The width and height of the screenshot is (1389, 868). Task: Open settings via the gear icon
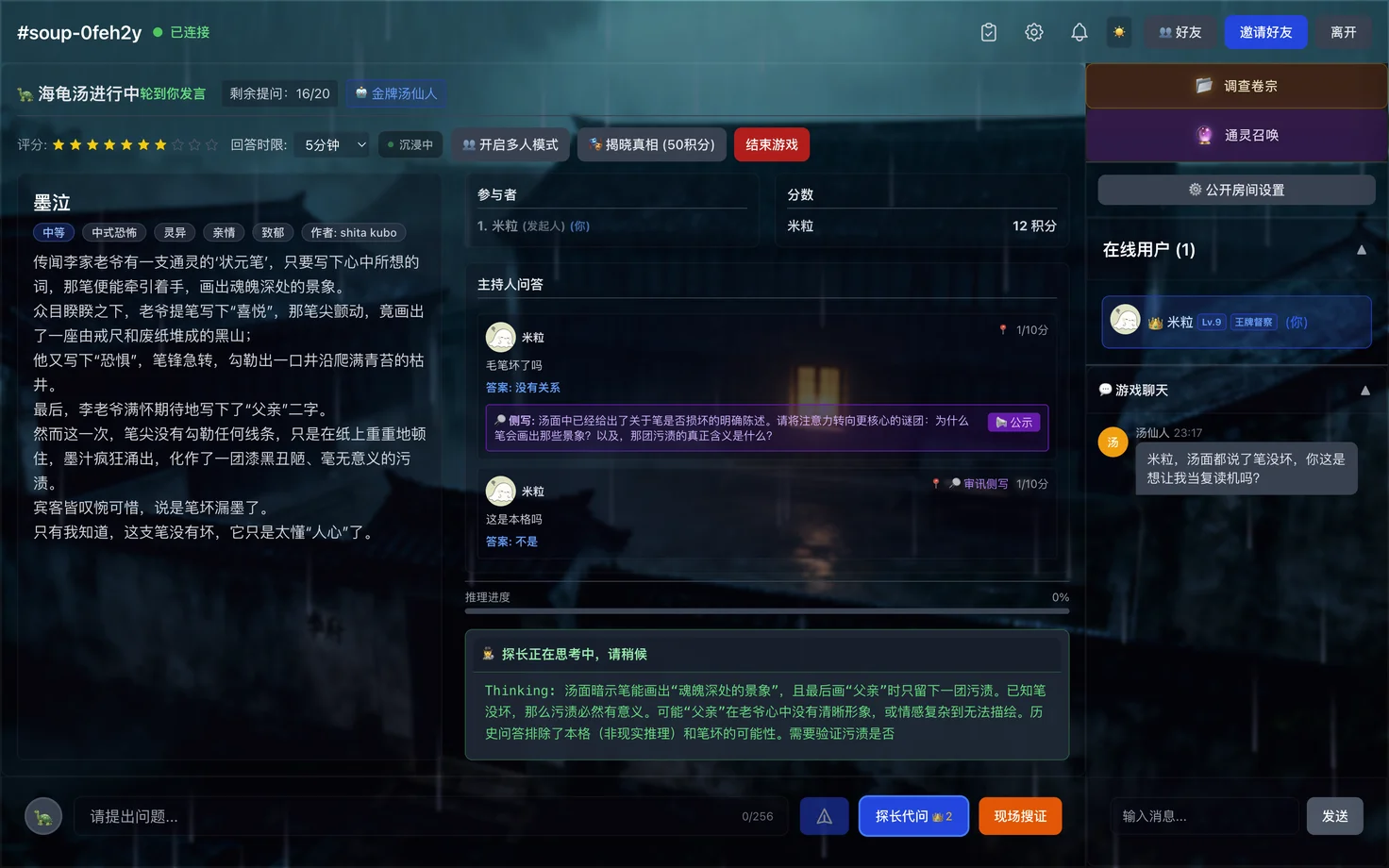[x=1033, y=32]
